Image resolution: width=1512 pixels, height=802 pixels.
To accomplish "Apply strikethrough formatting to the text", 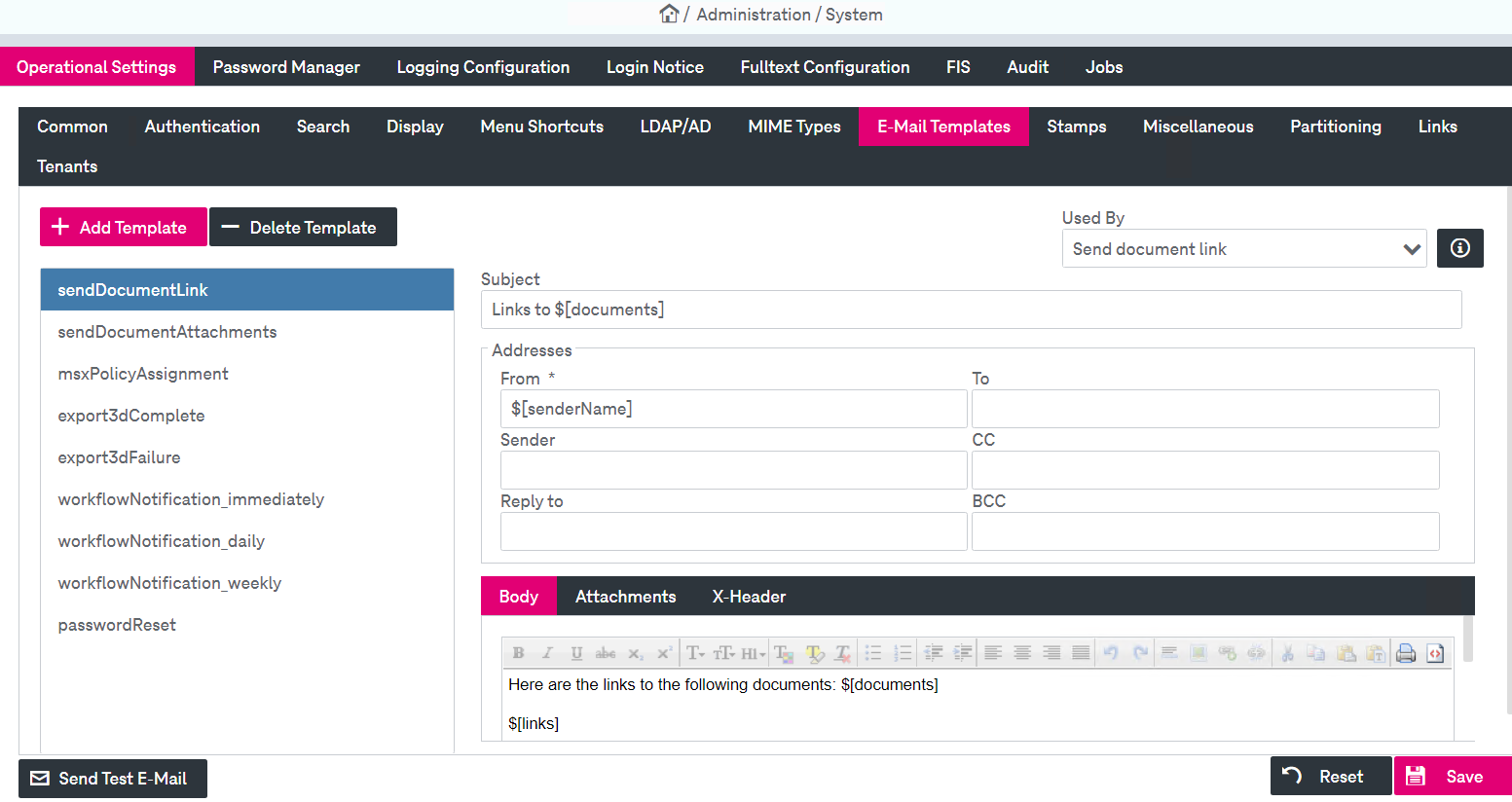I will coord(606,652).
